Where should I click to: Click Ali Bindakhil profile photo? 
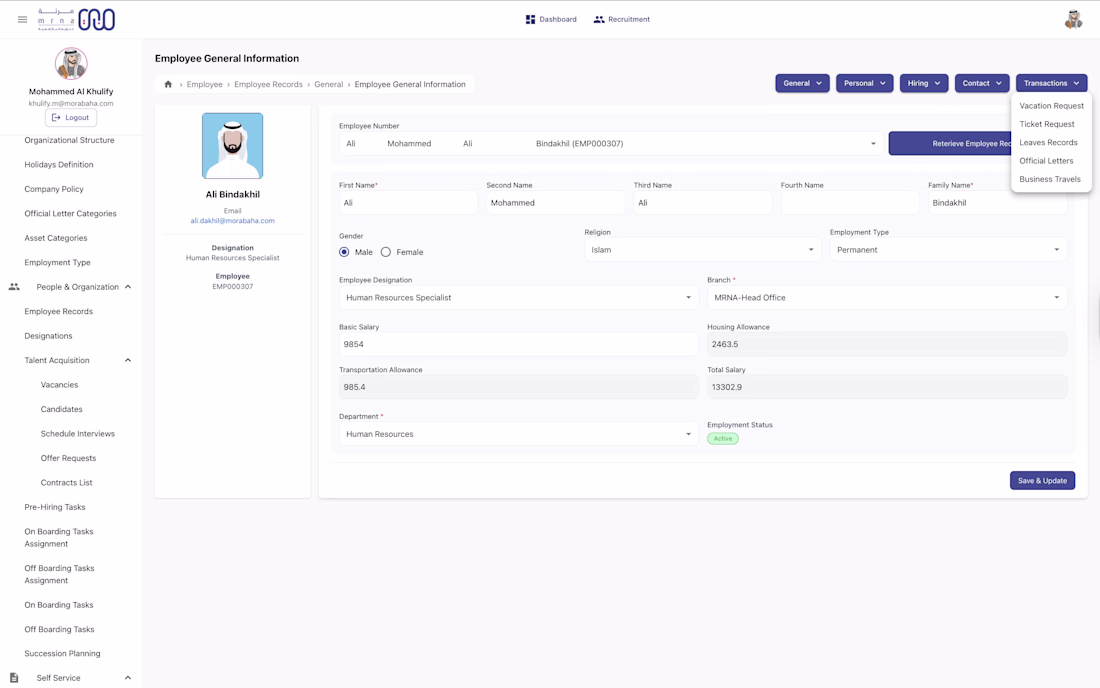tap(233, 146)
